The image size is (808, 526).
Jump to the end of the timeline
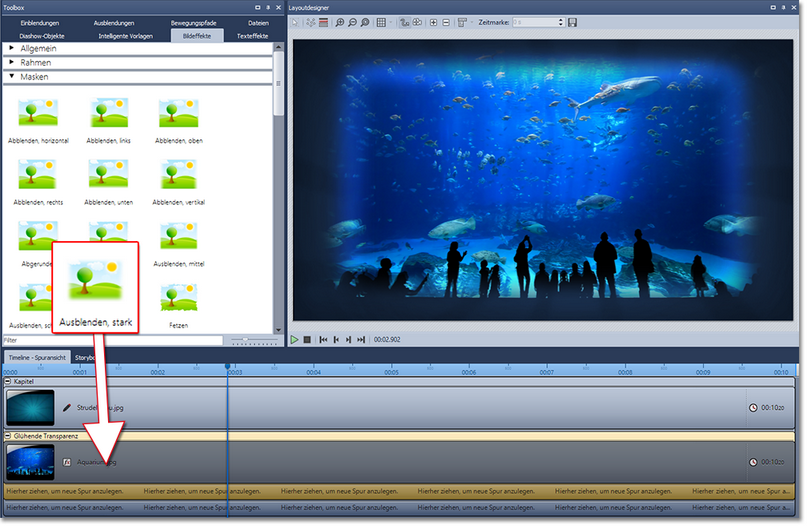pyautogui.click(x=361, y=340)
